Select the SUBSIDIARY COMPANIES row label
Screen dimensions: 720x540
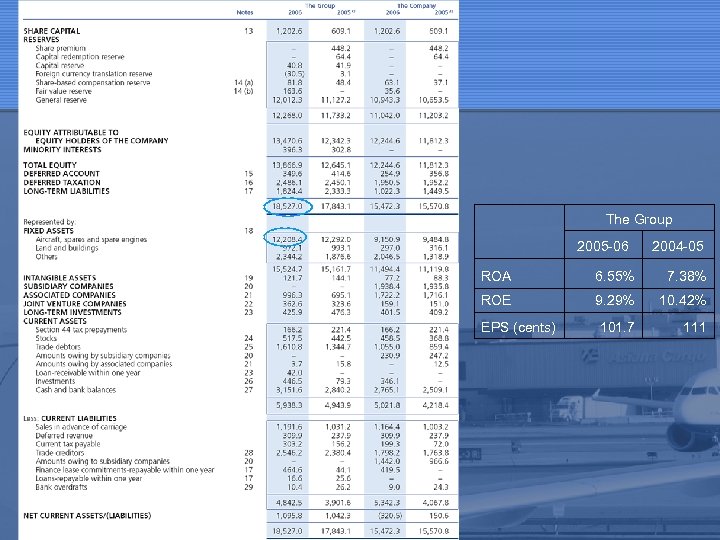pyautogui.click(x=68, y=286)
